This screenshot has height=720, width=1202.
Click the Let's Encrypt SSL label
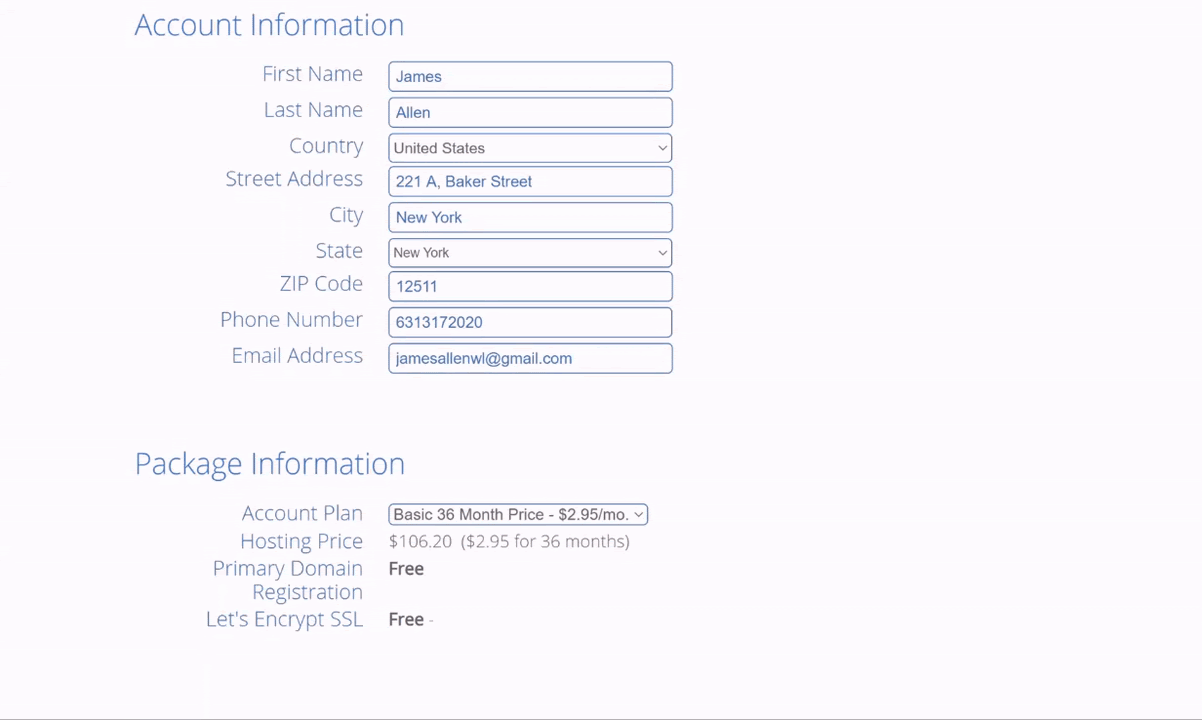(284, 619)
